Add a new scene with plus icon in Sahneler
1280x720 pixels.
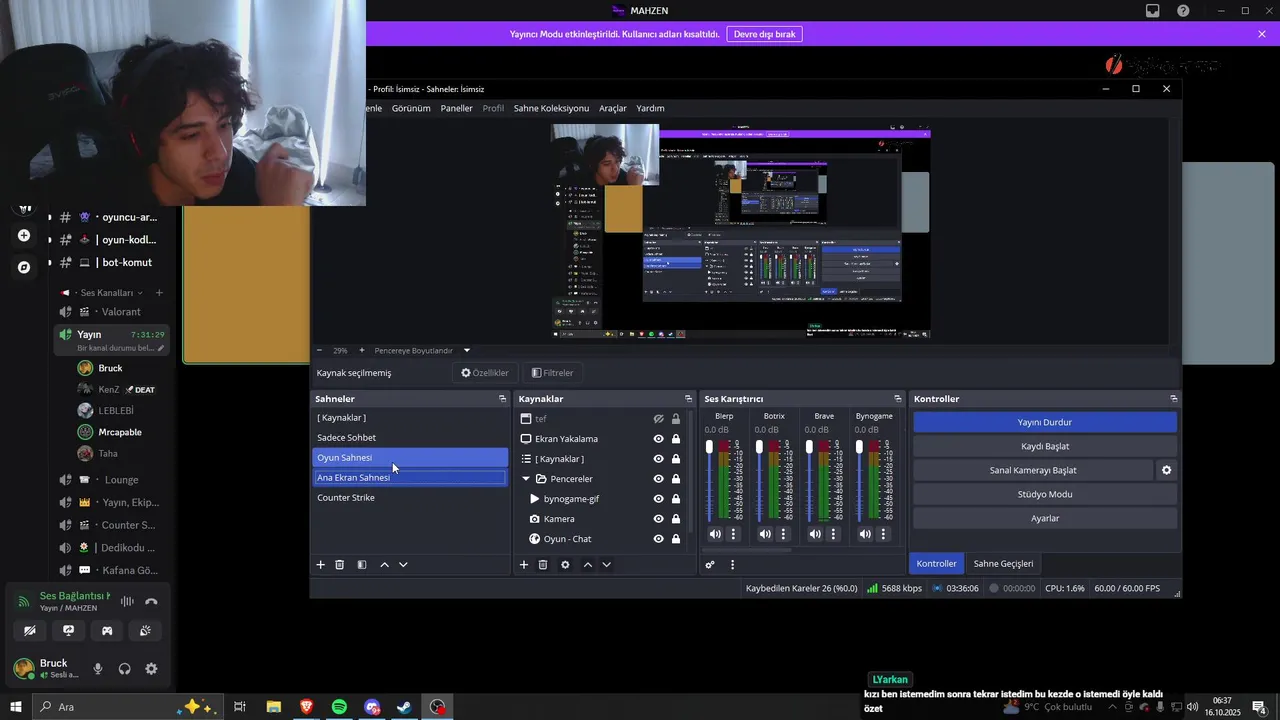coord(321,565)
